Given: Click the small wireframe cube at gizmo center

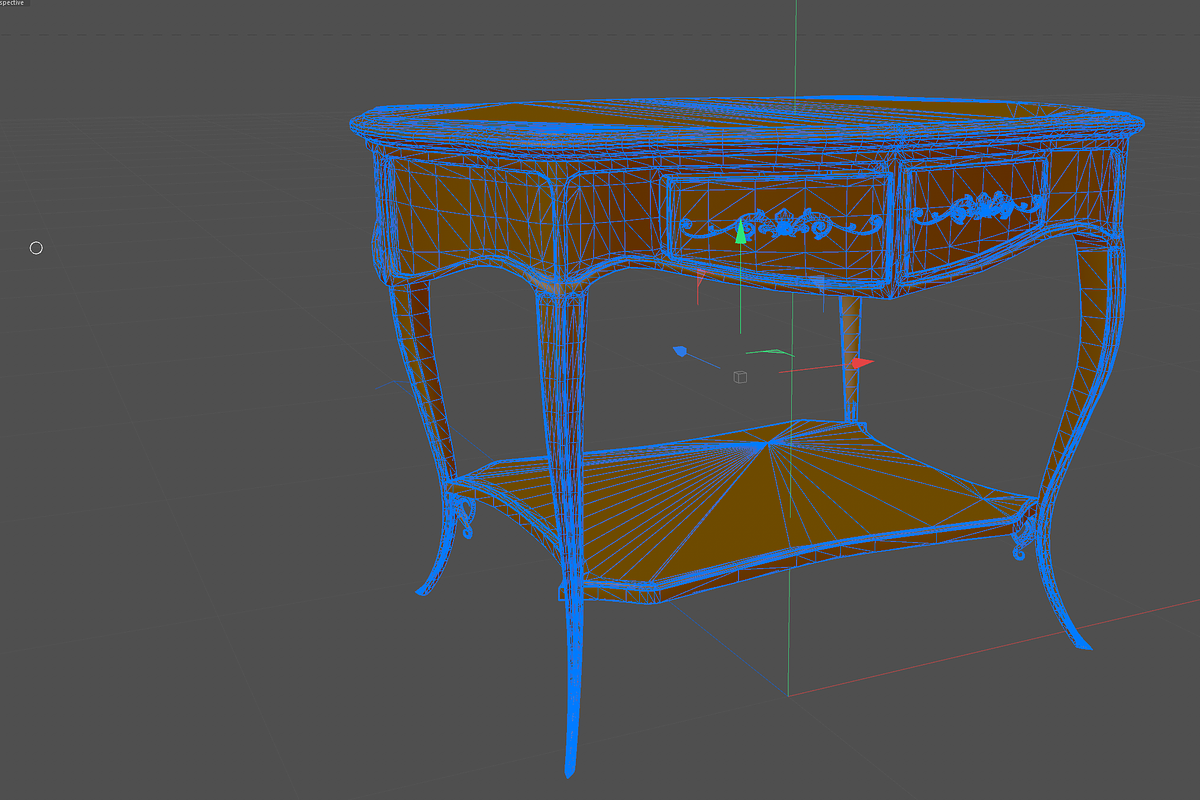Looking at the screenshot, I should point(740,377).
